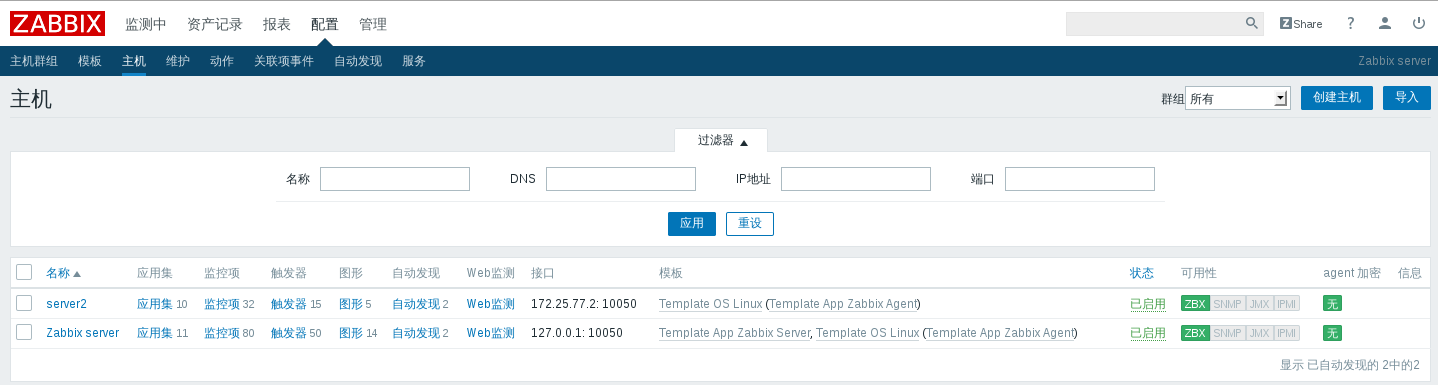
Task: Focus the 名称 filter field
Action: [x=395, y=179]
